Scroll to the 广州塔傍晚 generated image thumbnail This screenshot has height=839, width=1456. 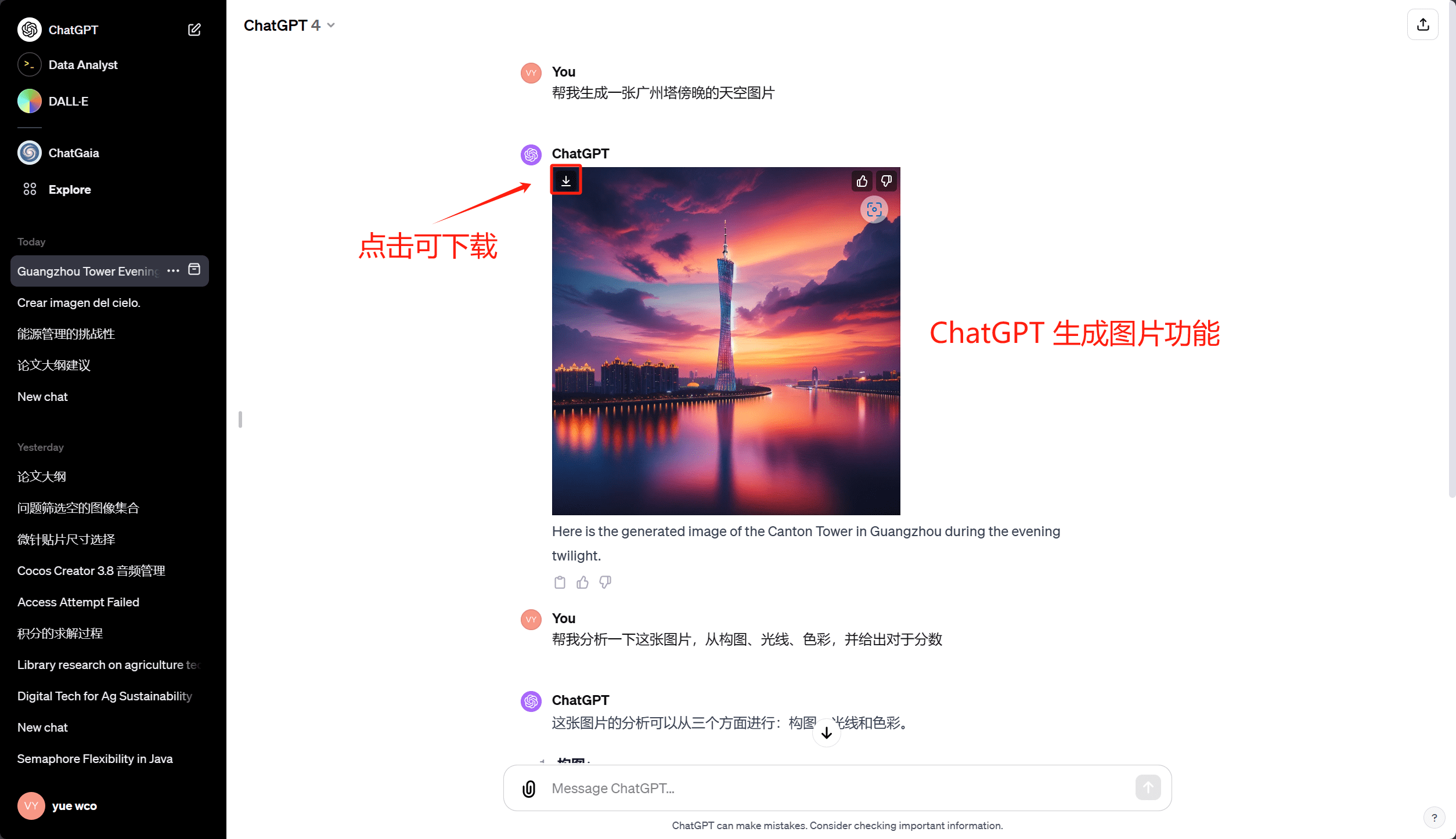tap(727, 341)
